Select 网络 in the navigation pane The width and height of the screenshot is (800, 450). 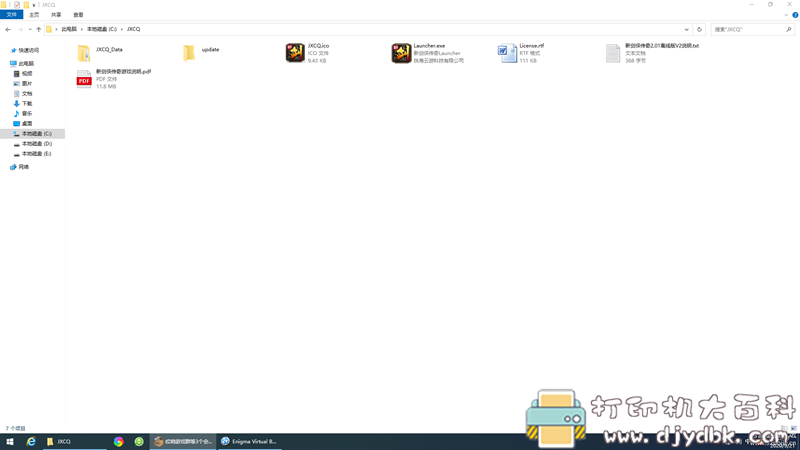tap(23, 167)
